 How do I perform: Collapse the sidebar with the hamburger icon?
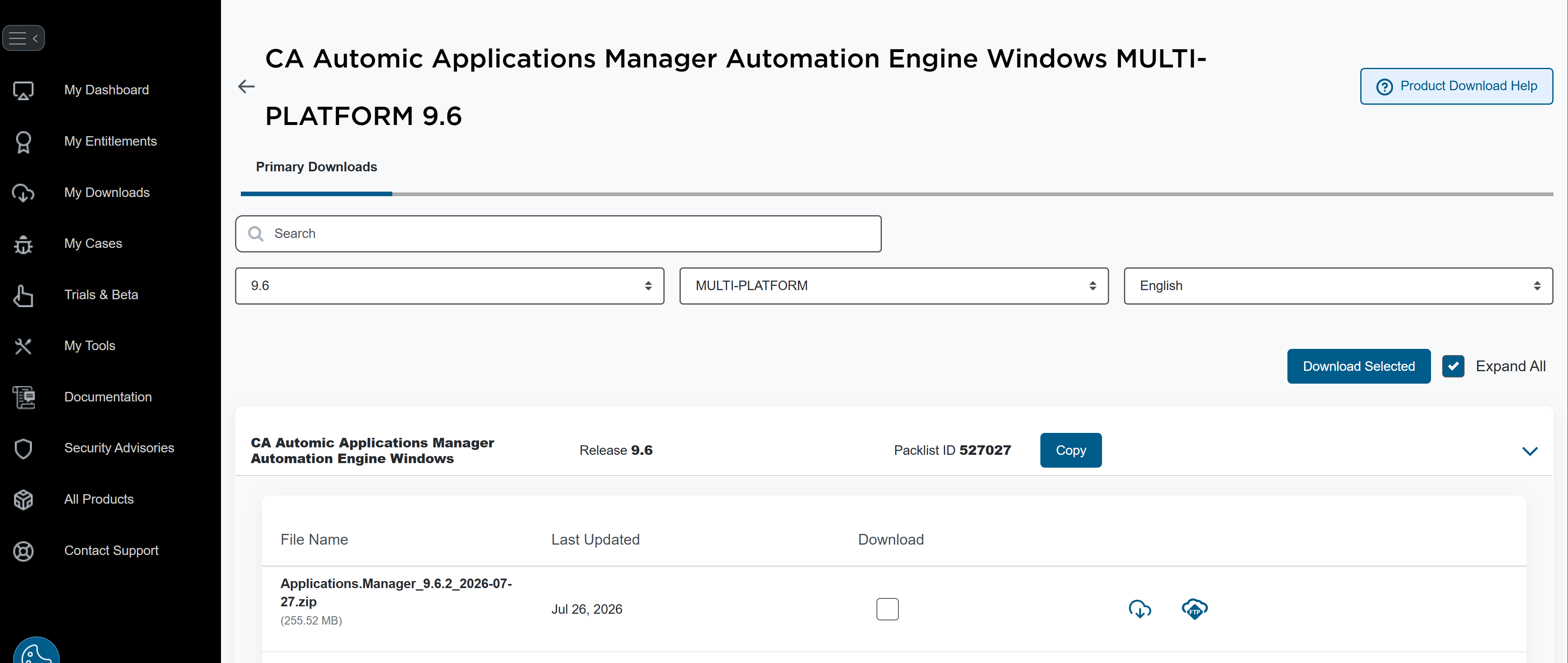pos(23,38)
